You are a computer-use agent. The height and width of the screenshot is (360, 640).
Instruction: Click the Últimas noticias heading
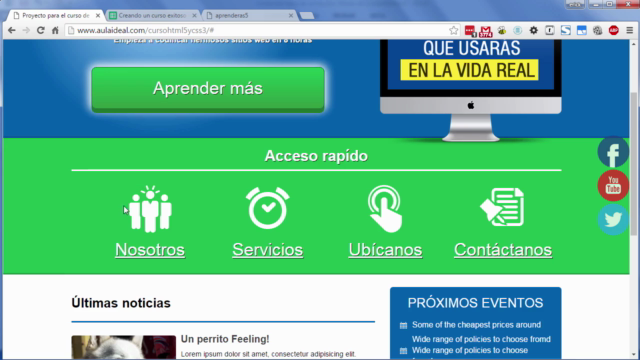click(x=121, y=303)
